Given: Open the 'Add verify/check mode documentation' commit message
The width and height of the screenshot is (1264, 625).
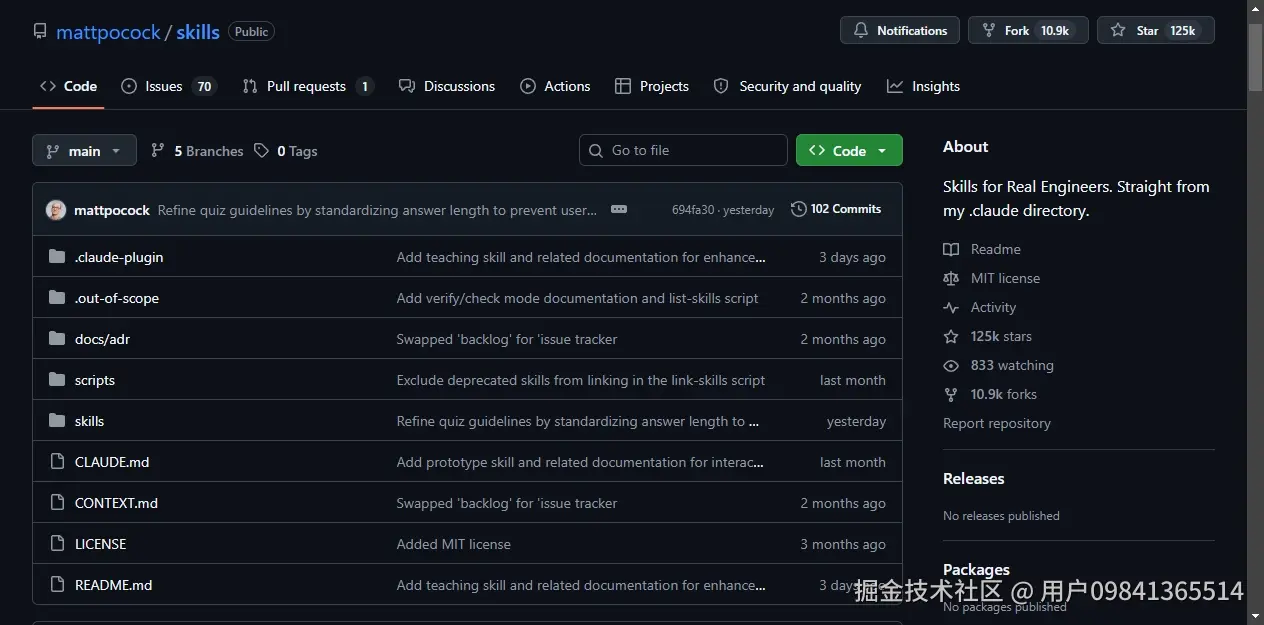Looking at the screenshot, I should (x=577, y=298).
